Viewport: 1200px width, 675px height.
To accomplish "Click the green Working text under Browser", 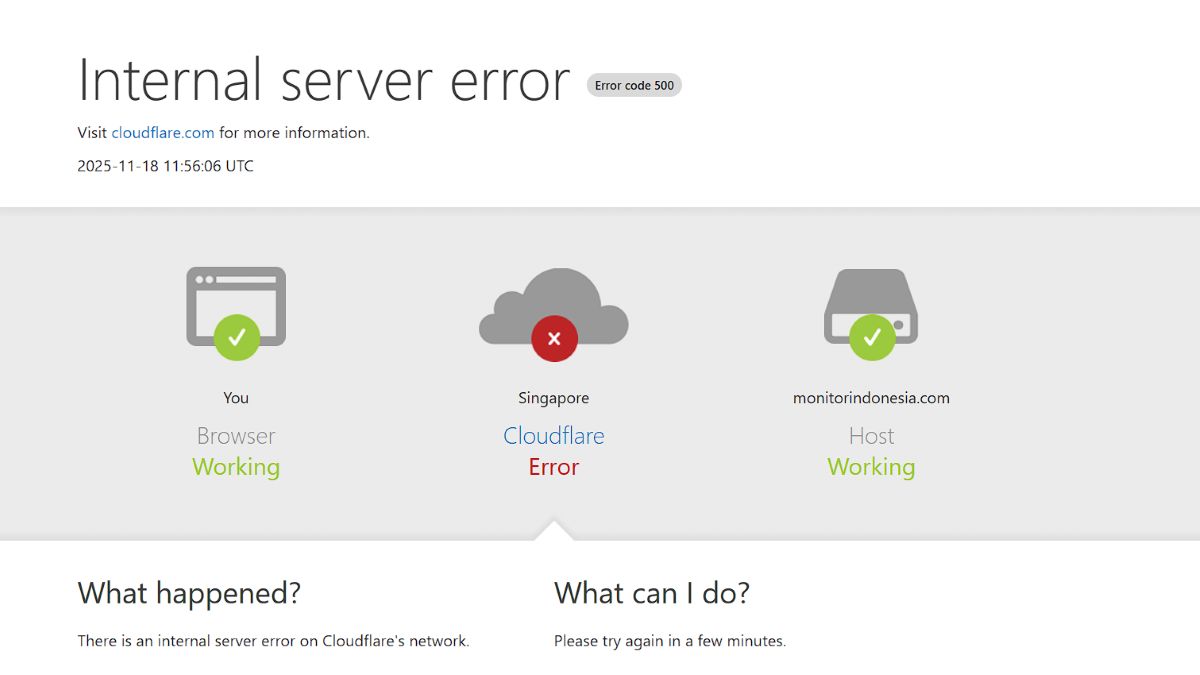I will [x=236, y=467].
